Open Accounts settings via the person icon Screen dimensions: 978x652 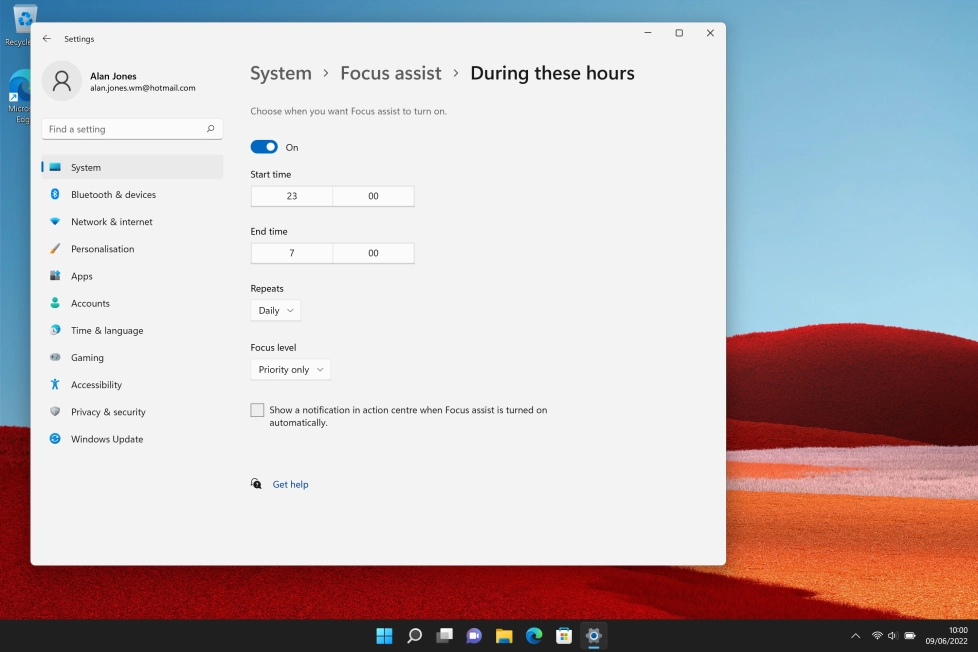tap(55, 303)
